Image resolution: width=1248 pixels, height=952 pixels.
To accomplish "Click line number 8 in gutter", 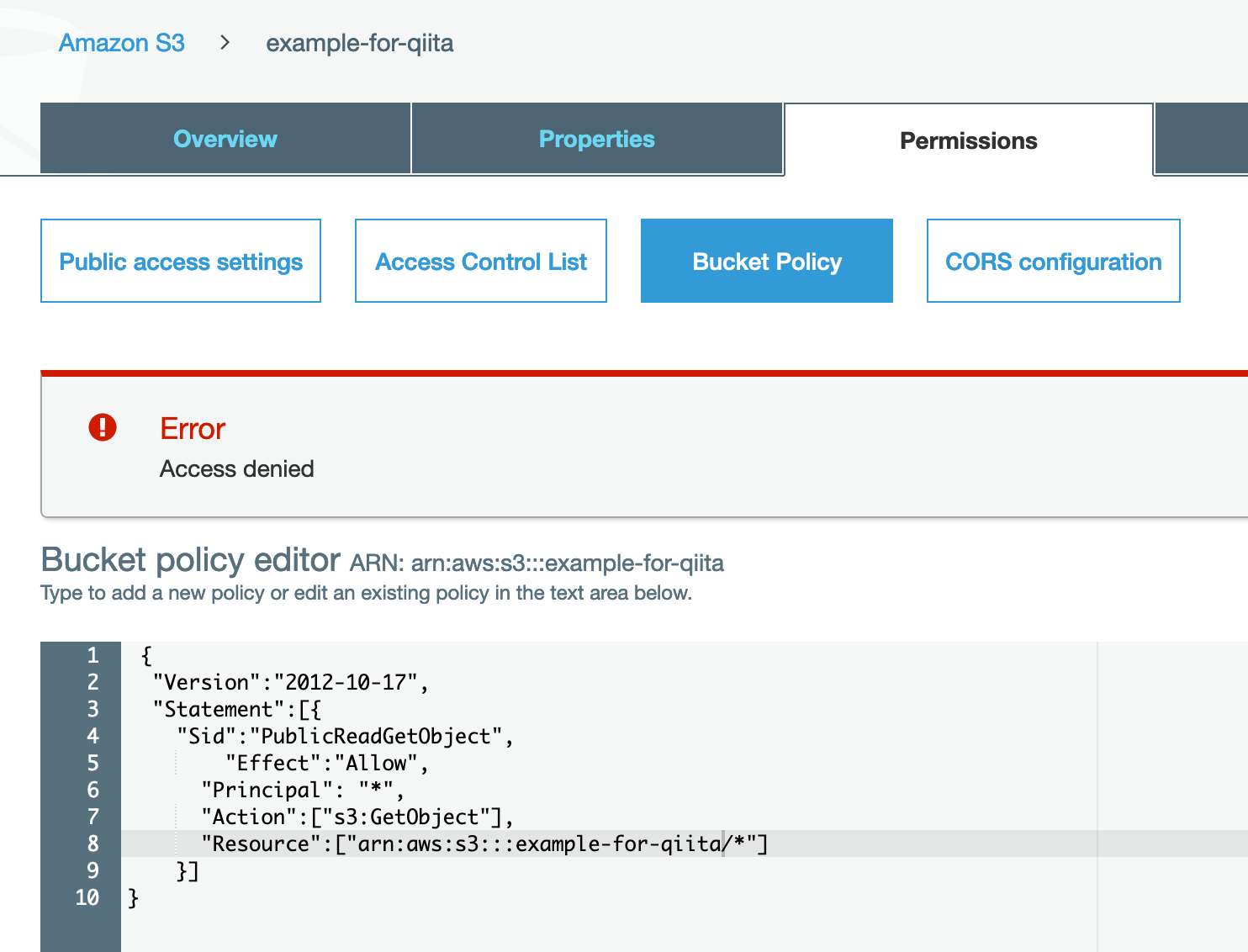I will point(93,844).
